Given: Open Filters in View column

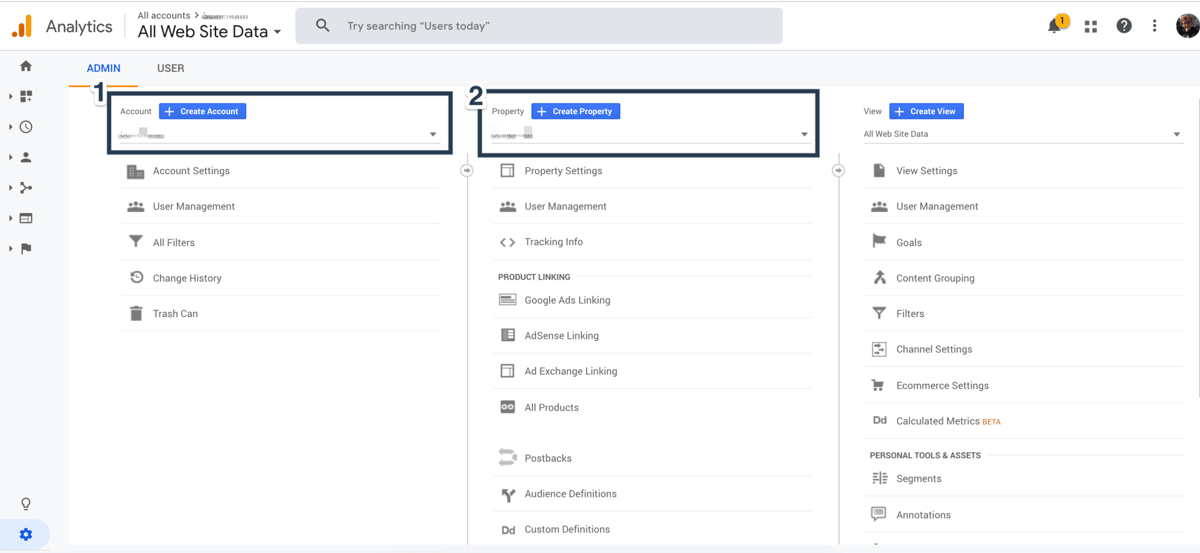Looking at the screenshot, I should (910, 314).
